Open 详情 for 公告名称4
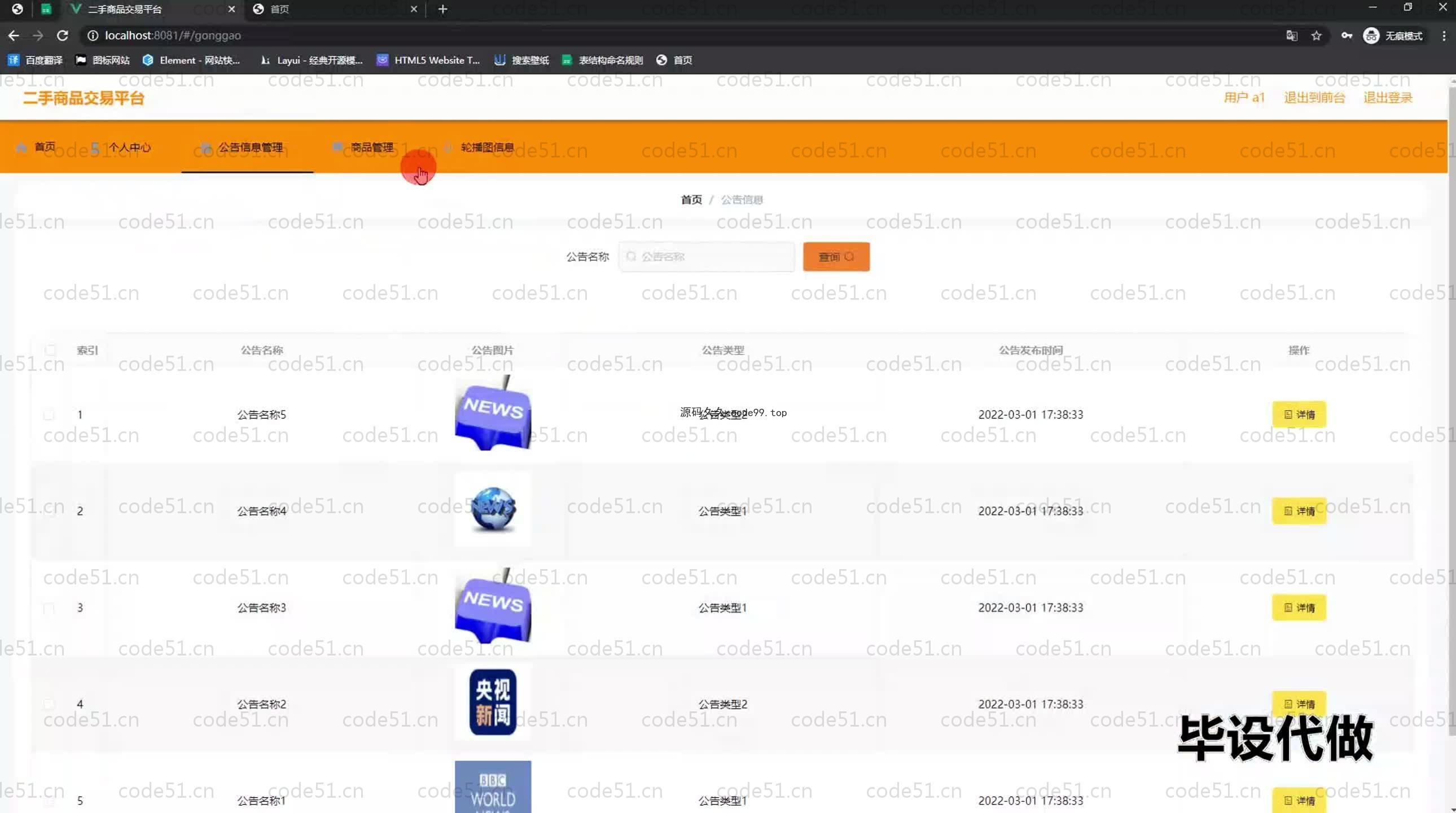 (1299, 511)
